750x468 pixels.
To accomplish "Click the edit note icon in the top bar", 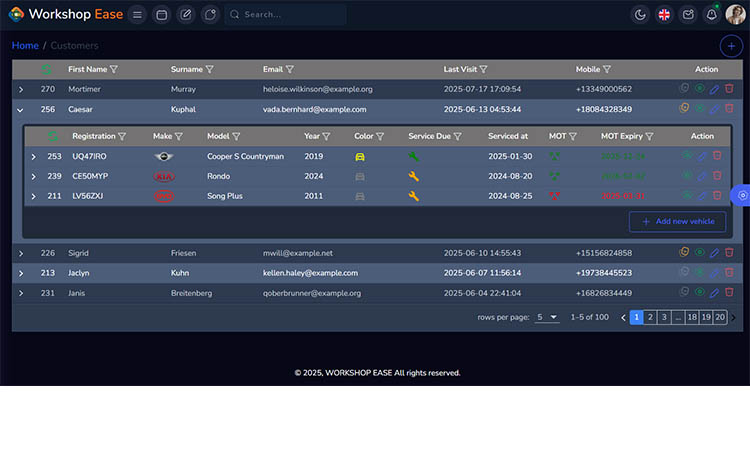I will tap(186, 15).
